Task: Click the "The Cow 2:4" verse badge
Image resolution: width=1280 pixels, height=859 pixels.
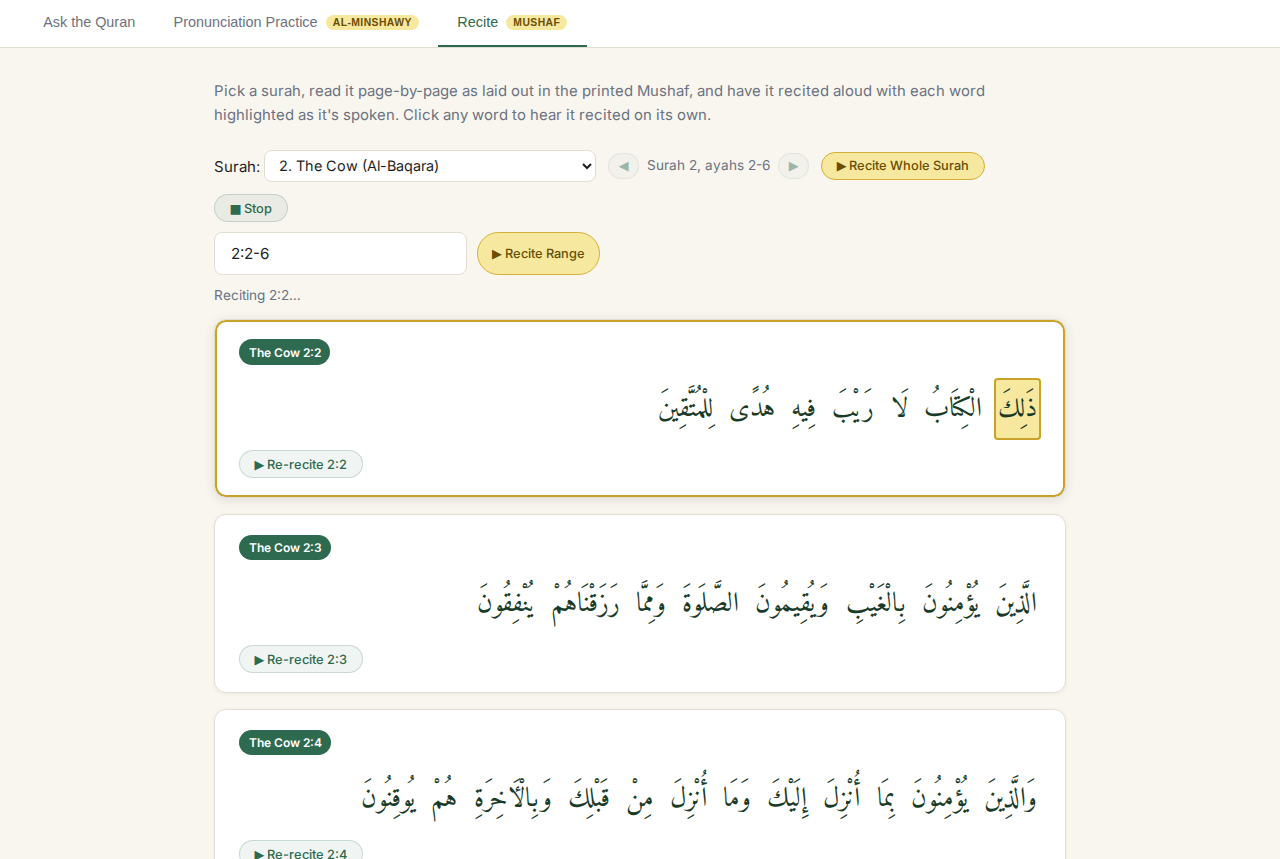Action: tap(285, 742)
